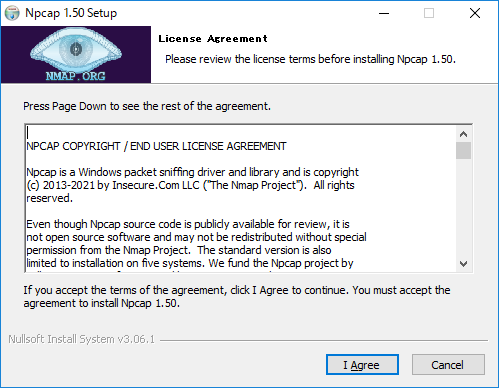
Task: Click the 'Press Page Down' instruction text
Action: pyautogui.click(x=147, y=106)
